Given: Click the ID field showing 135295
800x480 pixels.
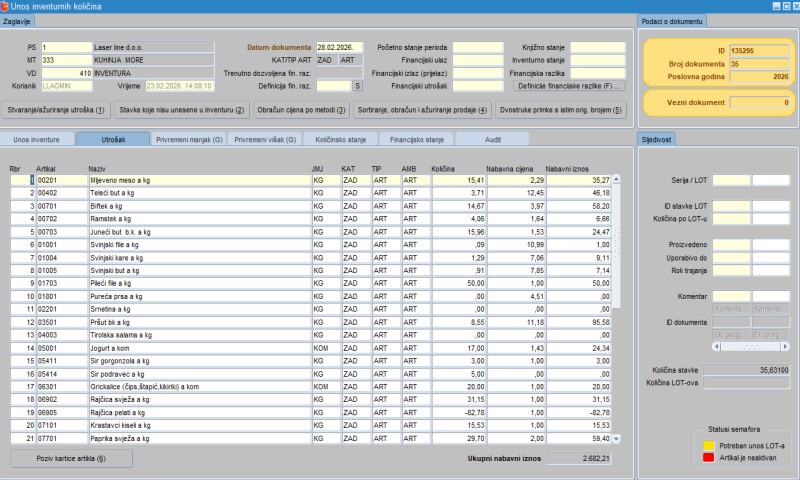Looking at the screenshot, I should [759, 50].
